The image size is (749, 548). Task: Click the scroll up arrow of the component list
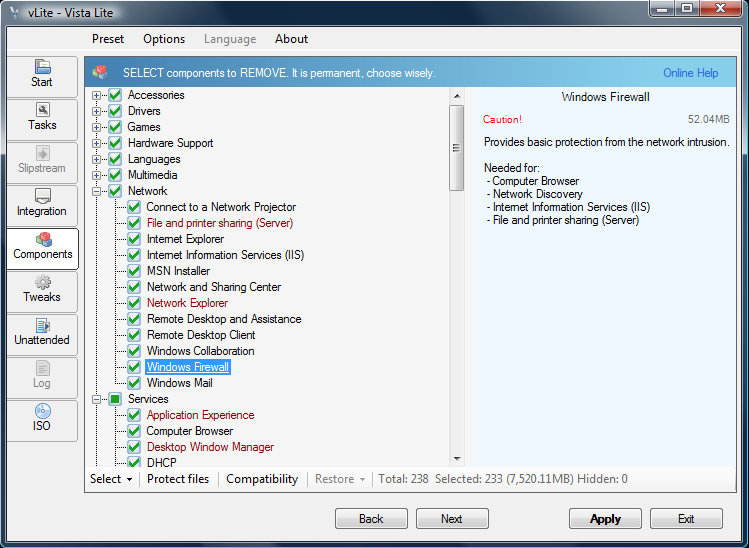tap(457, 96)
